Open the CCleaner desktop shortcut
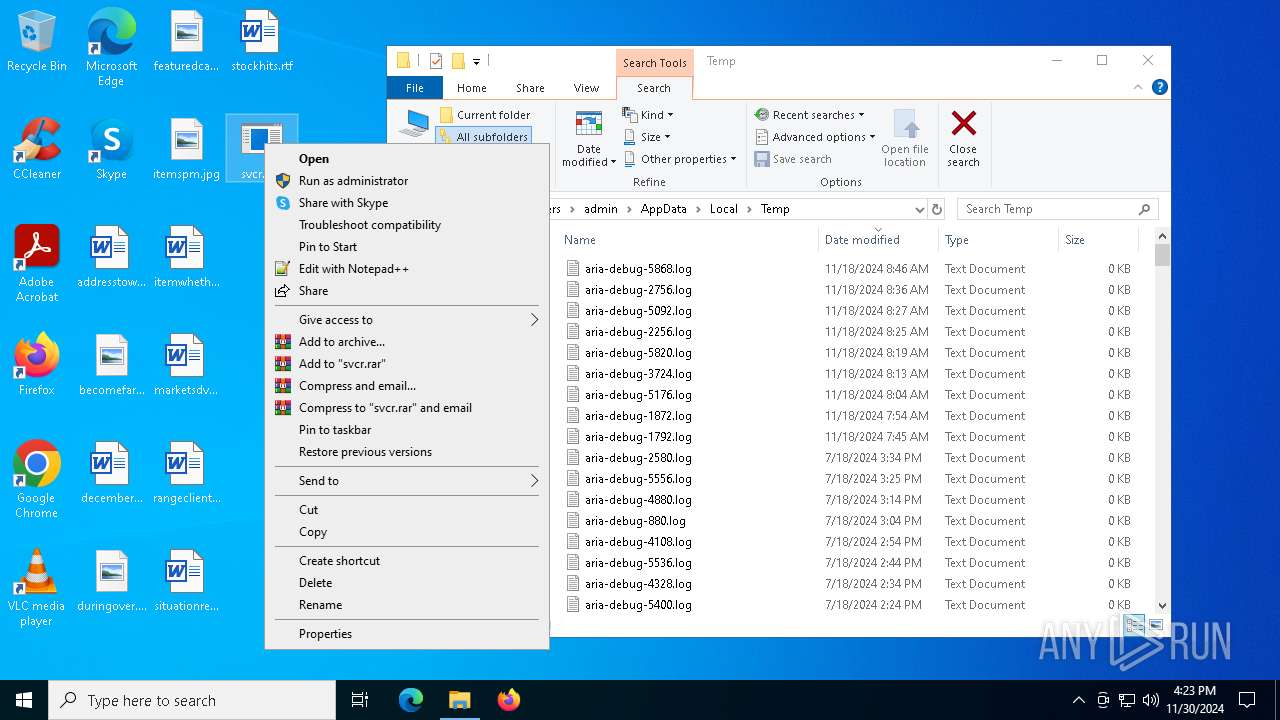This screenshot has height=720, width=1280. pyautogui.click(x=37, y=150)
